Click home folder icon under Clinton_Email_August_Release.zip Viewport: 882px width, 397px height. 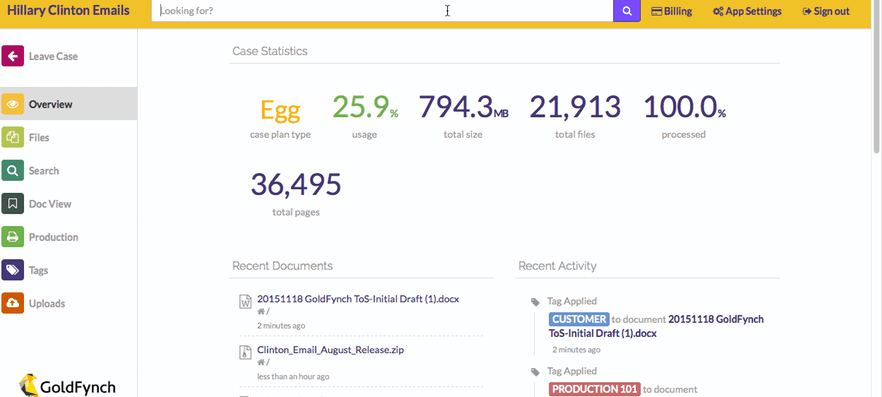tap(261, 363)
